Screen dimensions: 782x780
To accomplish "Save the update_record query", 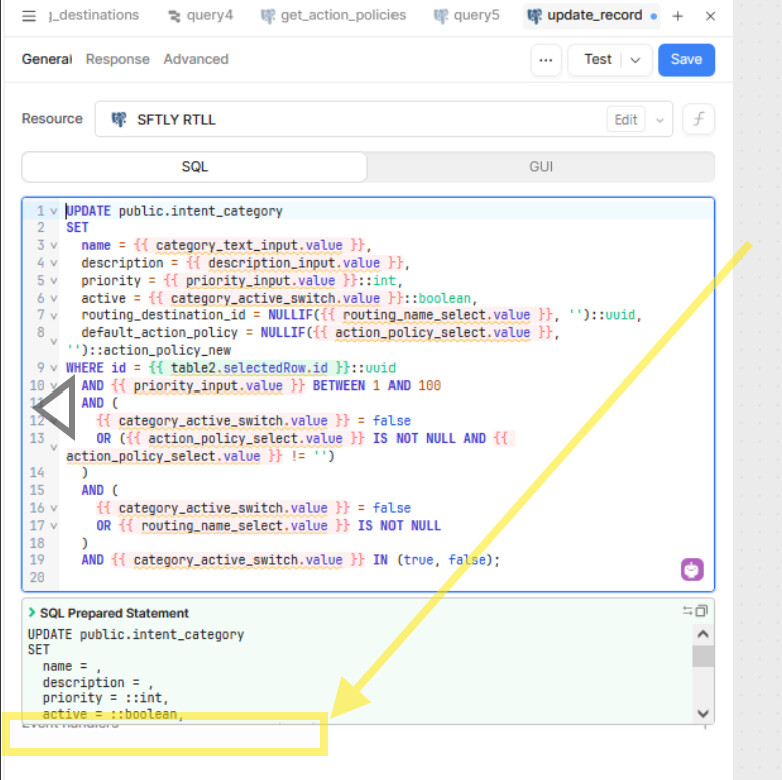I will pyautogui.click(x=686, y=60).
